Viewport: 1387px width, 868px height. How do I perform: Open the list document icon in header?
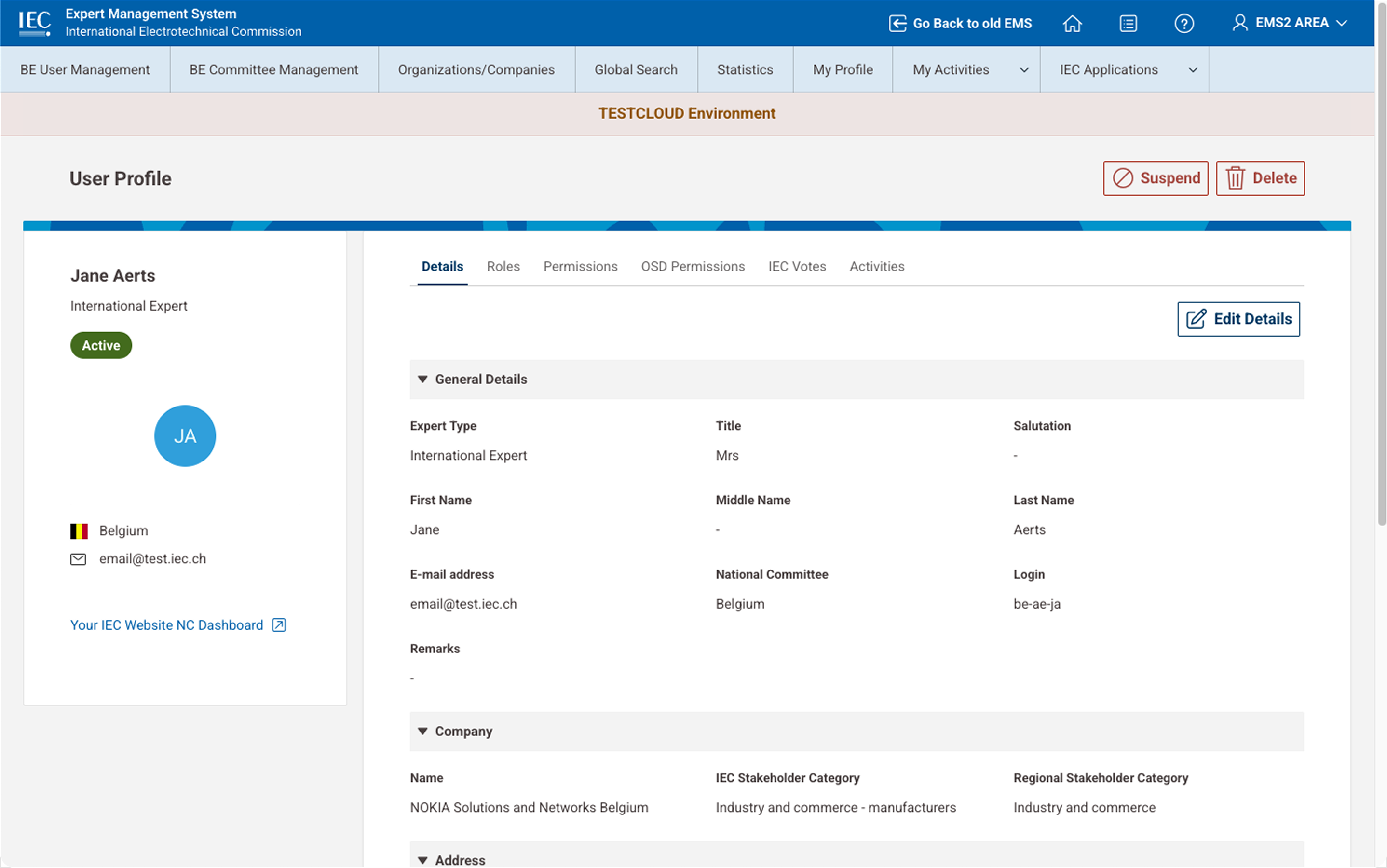(1128, 24)
